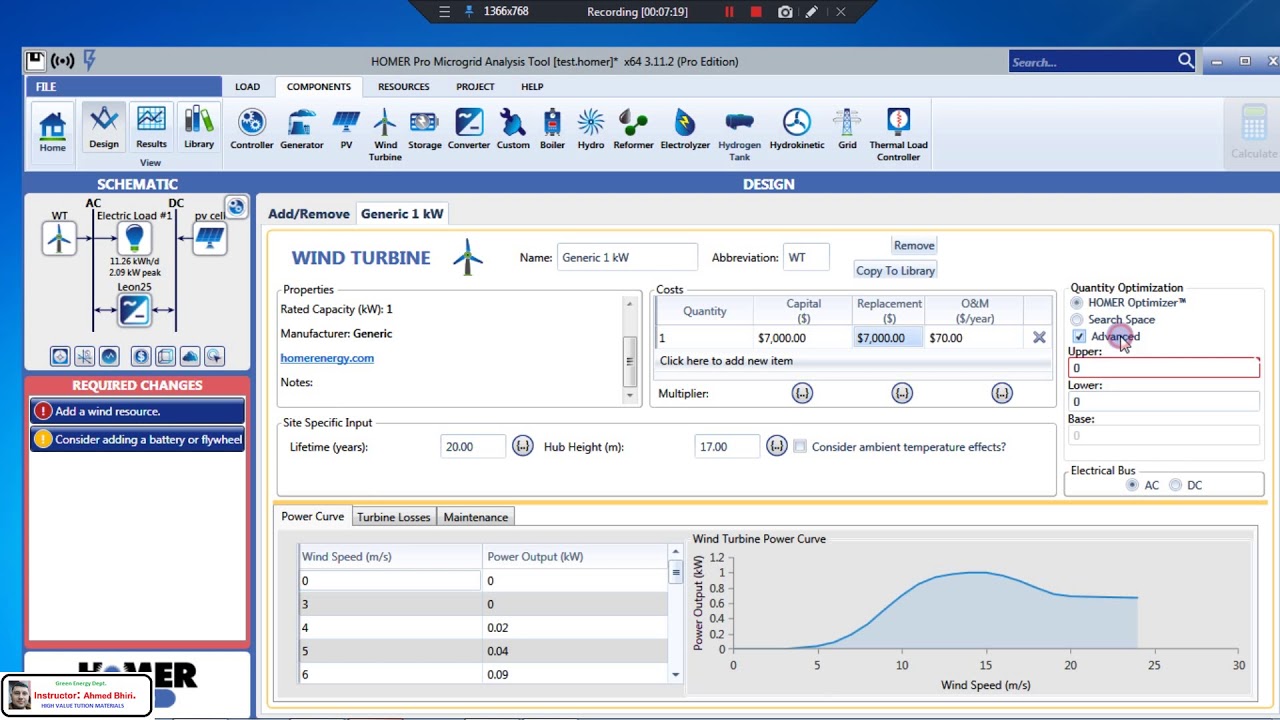The height and width of the screenshot is (720, 1280).
Task: Pause the screen recording
Action: coord(729,12)
